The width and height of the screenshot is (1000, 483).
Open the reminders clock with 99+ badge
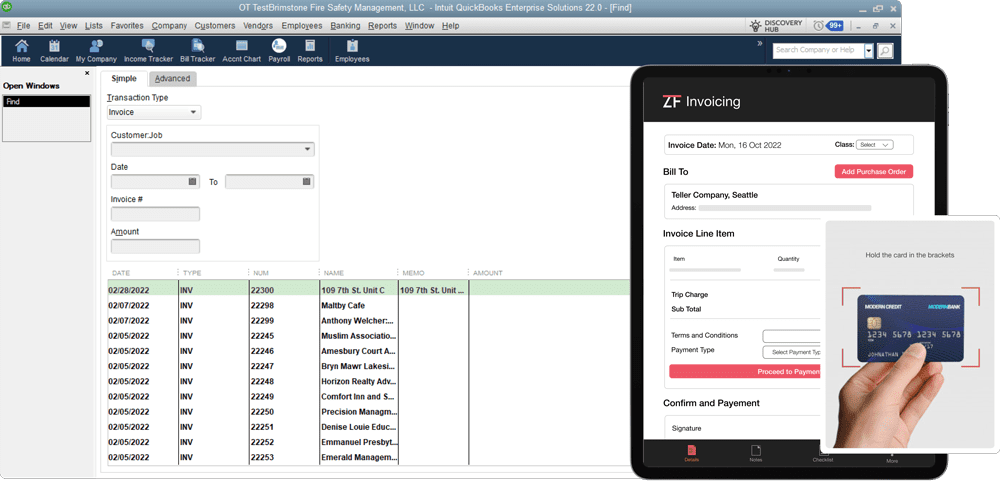click(x=828, y=26)
